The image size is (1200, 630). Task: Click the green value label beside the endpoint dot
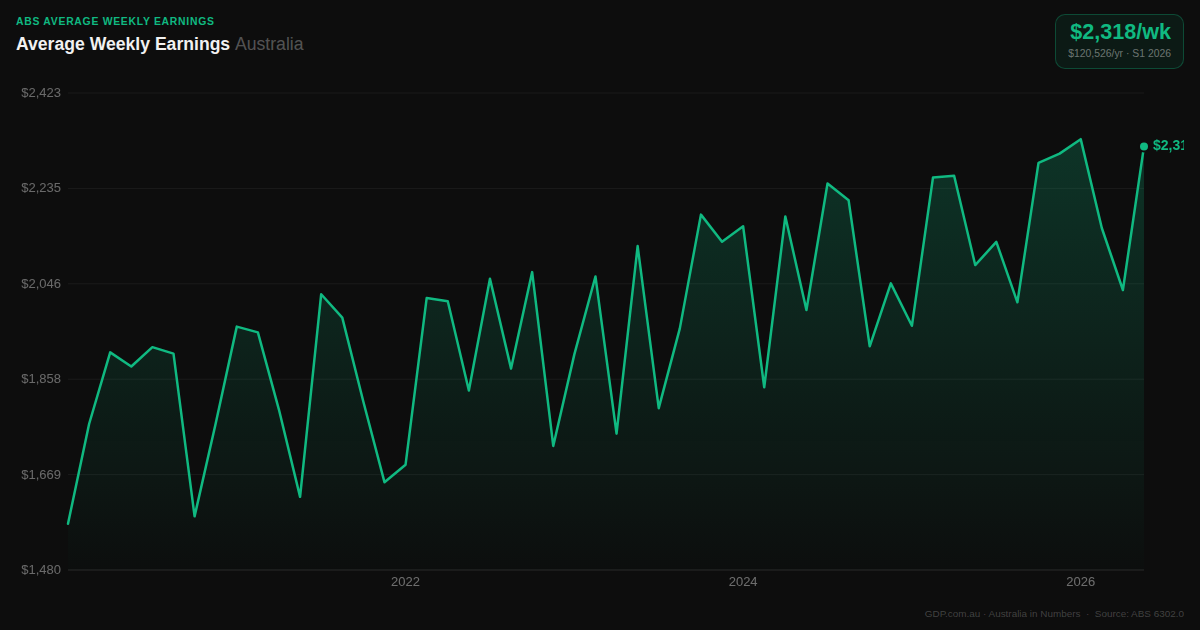tap(1168, 145)
